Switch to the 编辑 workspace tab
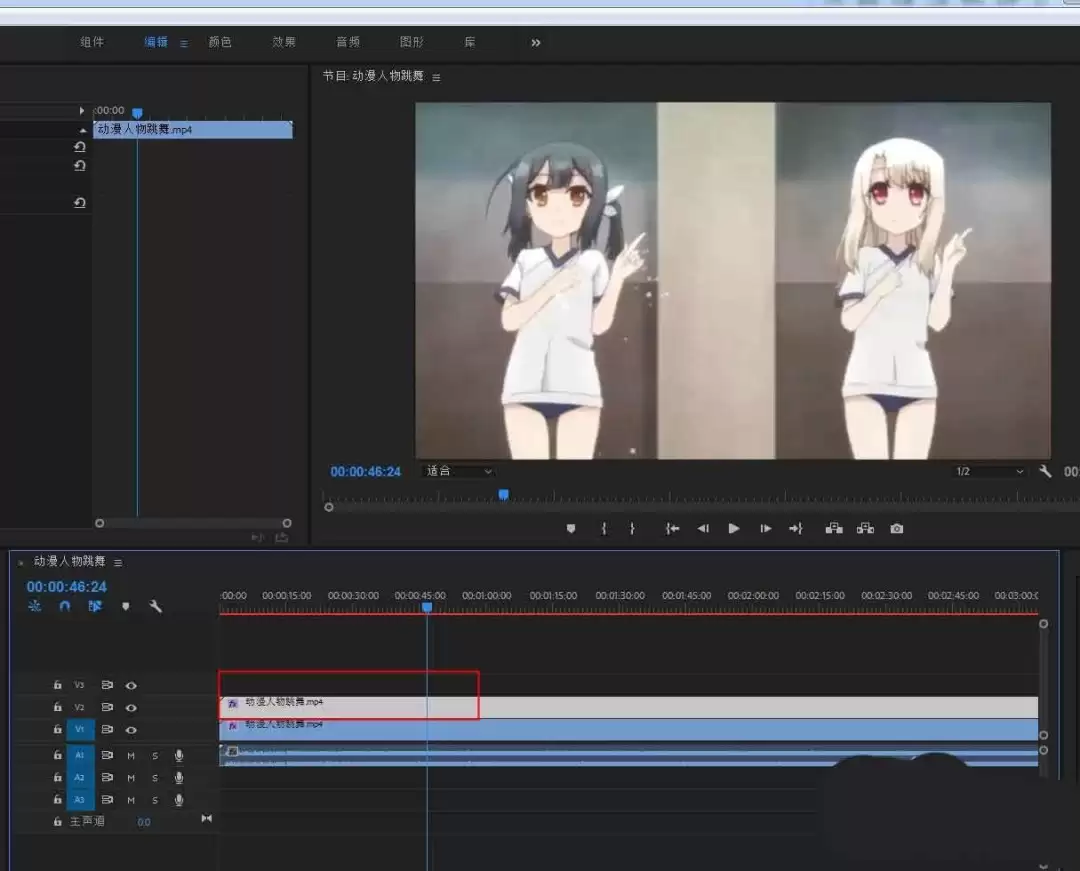Screen dimensions: 1080x871 [x=156, y=42]
